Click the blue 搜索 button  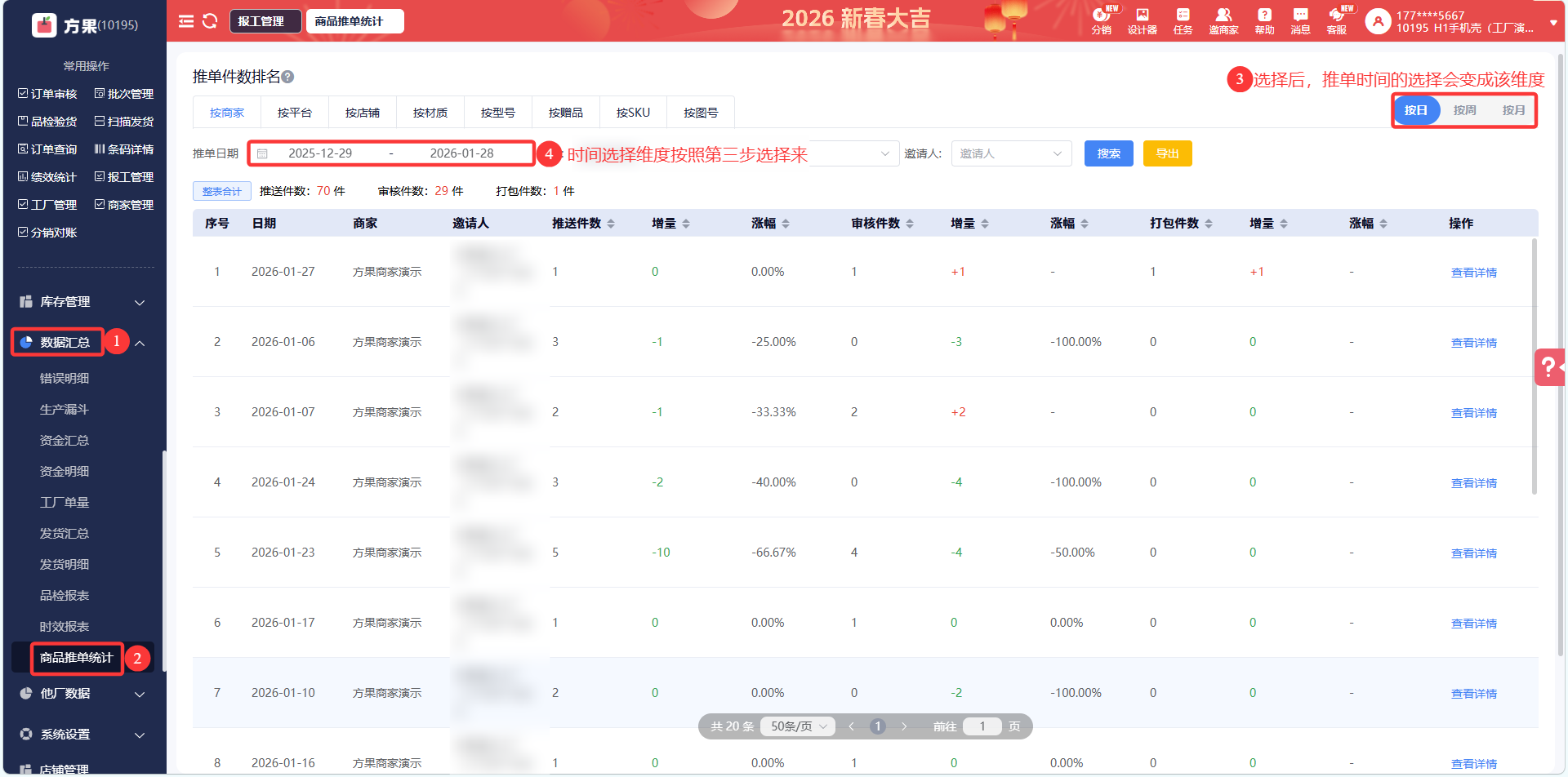pos(1108,153)
